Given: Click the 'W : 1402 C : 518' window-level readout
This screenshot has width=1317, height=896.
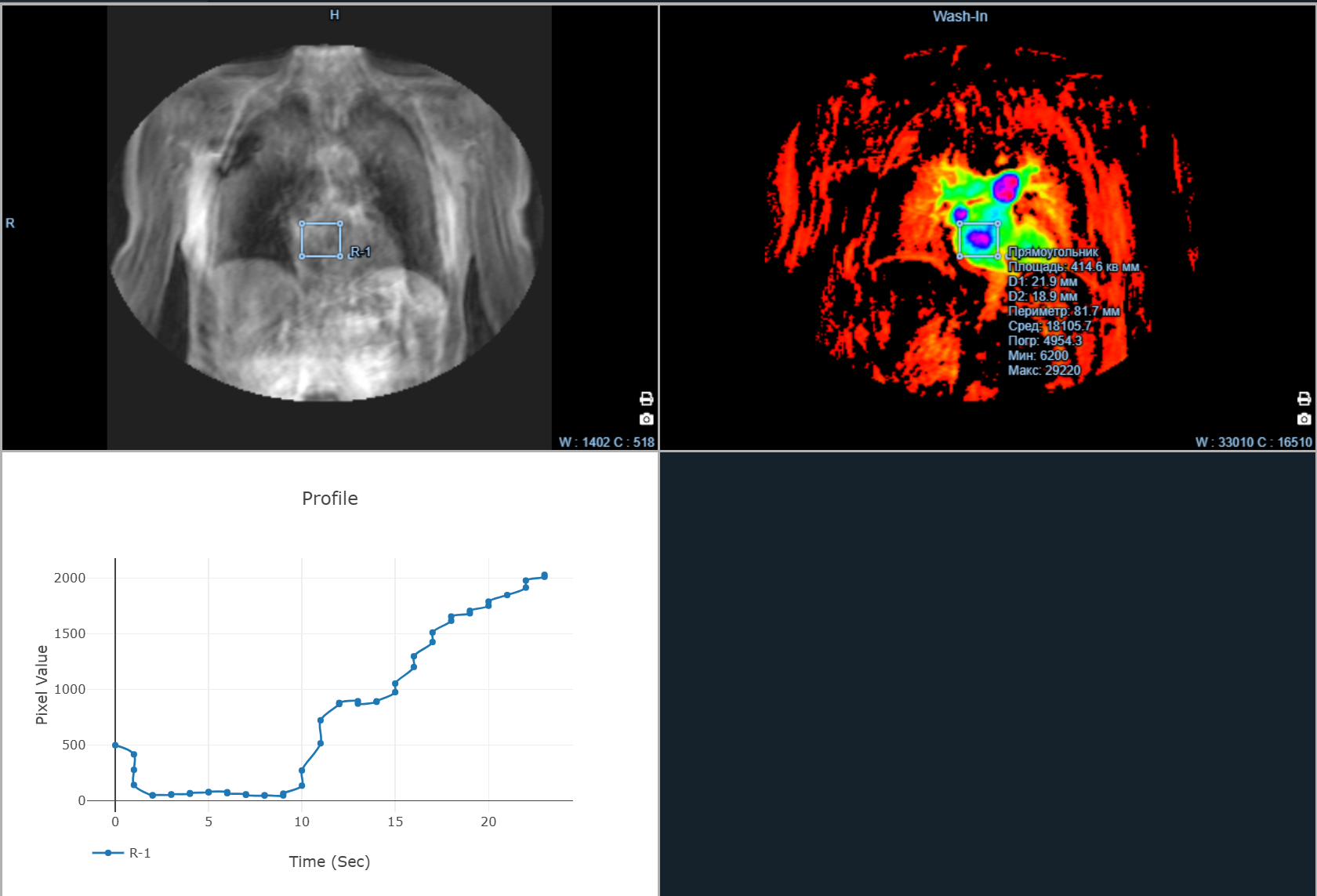Looking at the screenshot, I should pyautogui.click(x=606, y=442).
